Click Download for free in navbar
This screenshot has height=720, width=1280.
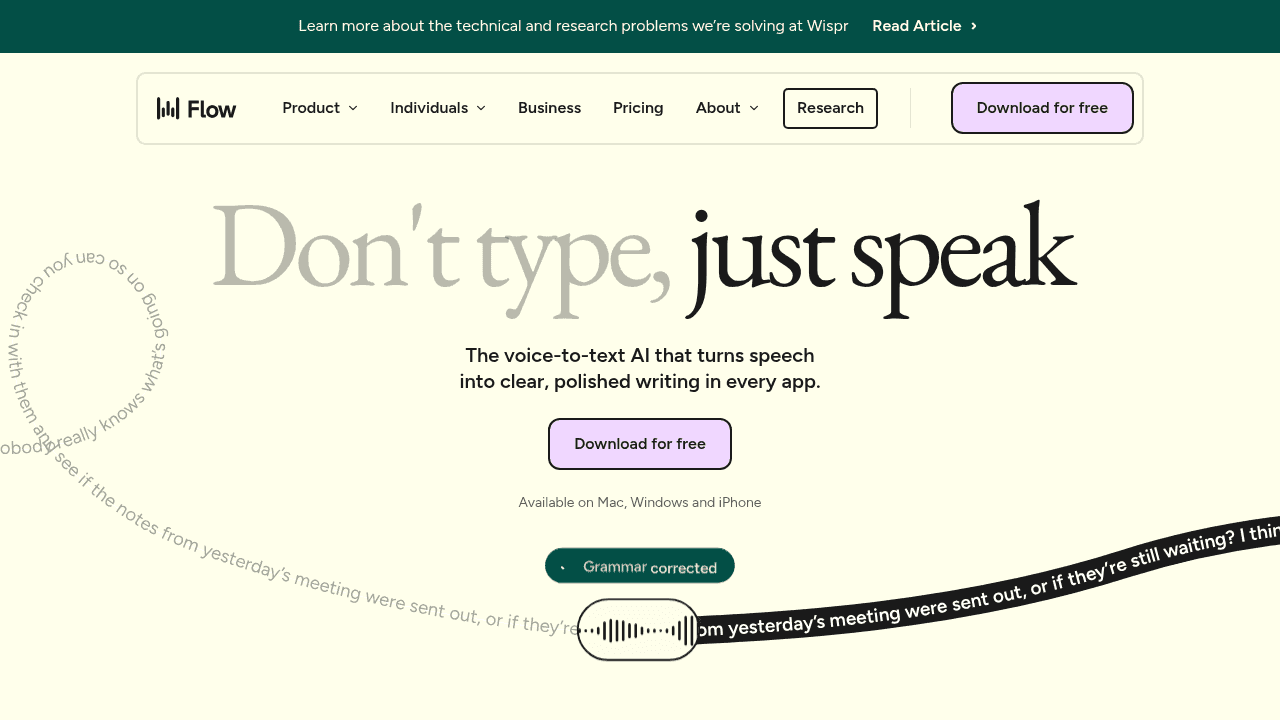[1042, 108]
